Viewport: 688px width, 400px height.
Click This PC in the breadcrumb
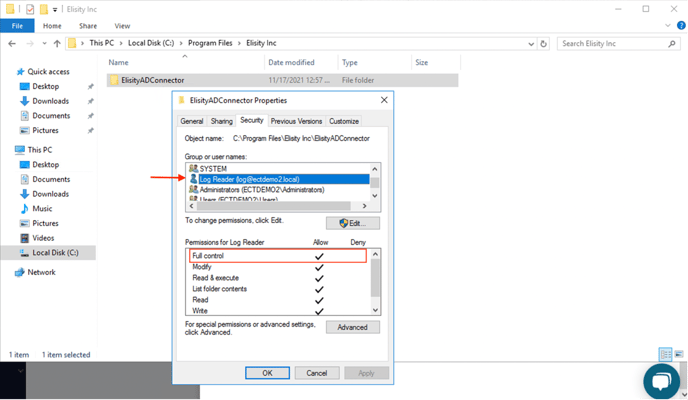tap(102, 43)
